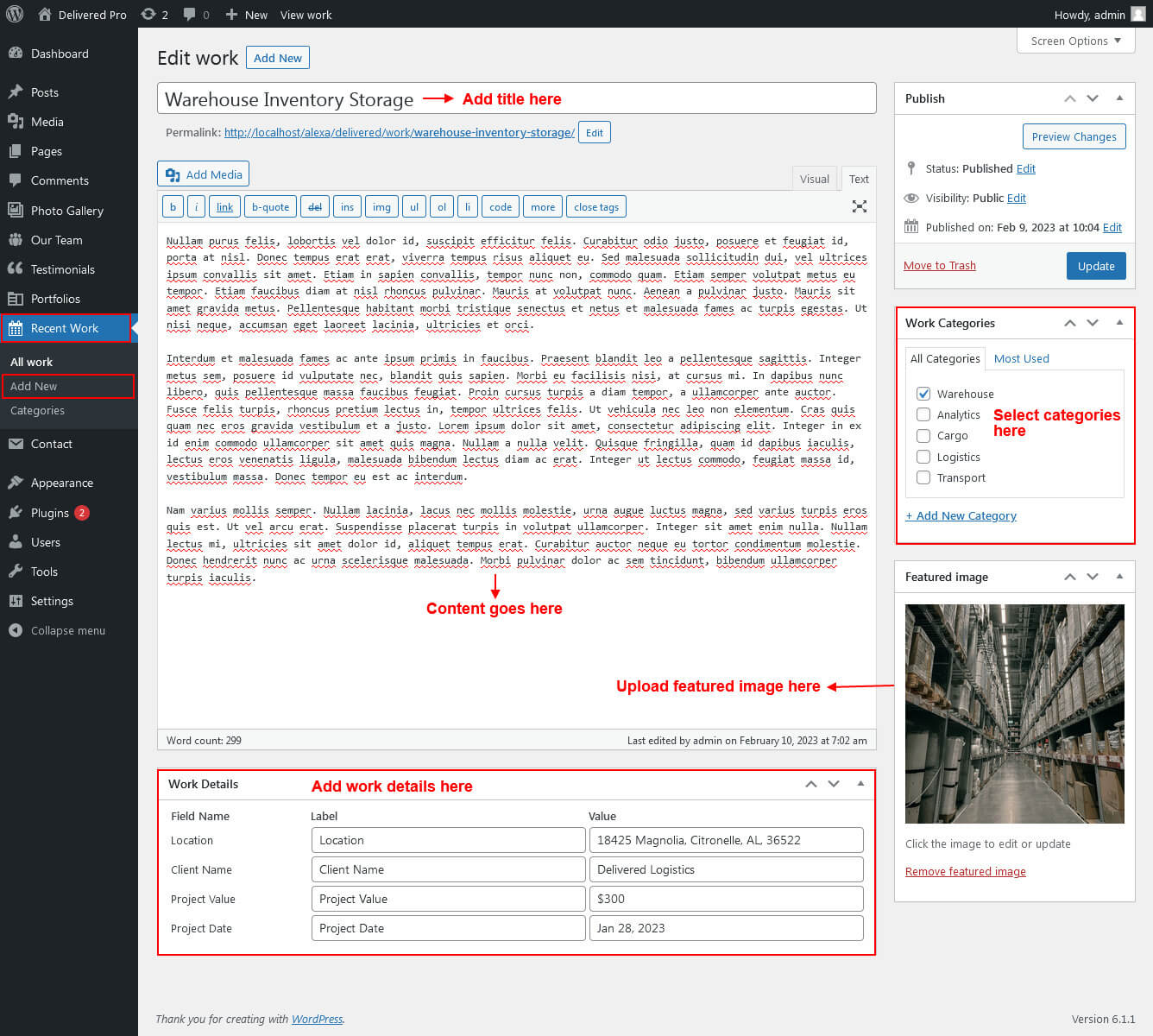This screenshot has width=1153, height=1036.
Task: Click the Contact envelope icon
Action: click(x=16, y=444)
